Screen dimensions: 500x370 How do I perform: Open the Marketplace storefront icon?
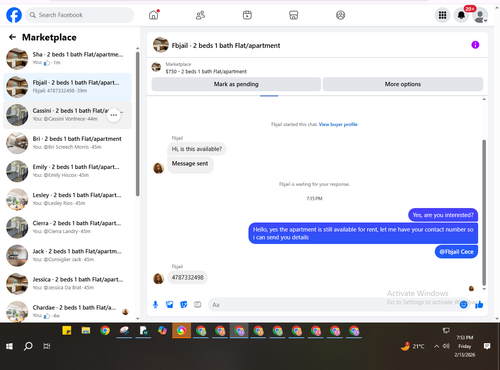pos(294,15)
